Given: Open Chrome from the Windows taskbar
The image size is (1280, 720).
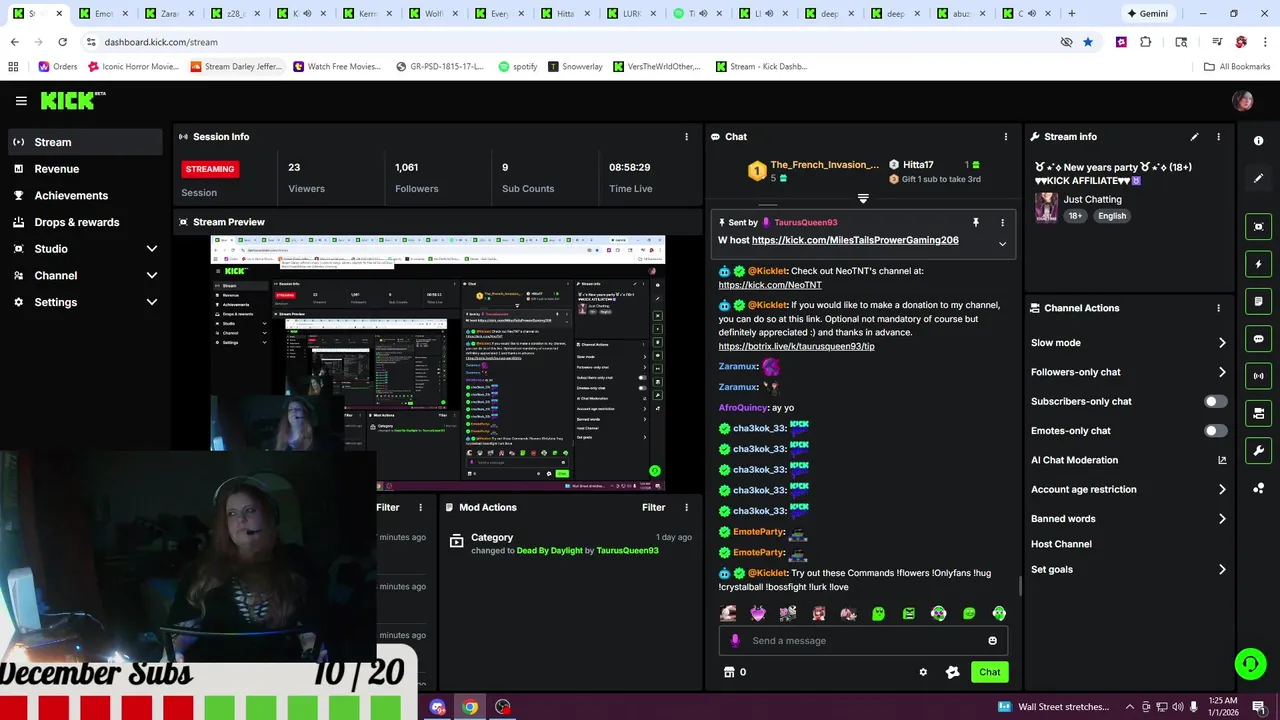Looking at the screenshot, I should 469,707.
